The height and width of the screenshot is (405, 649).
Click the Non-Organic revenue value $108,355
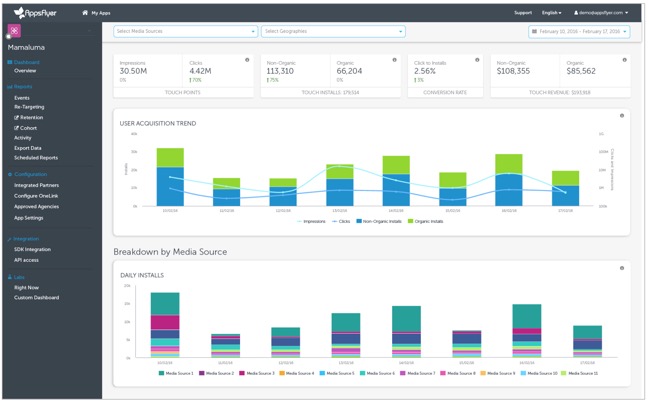(513, 71)
